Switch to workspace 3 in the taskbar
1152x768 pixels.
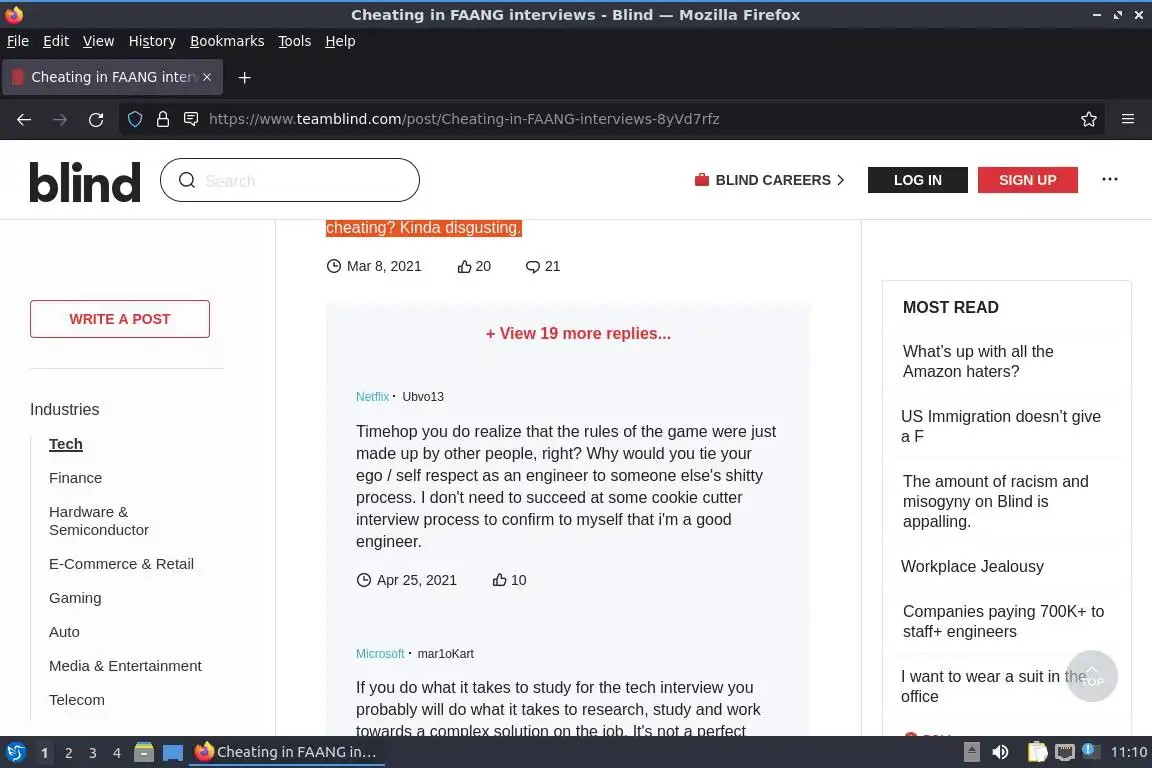point(93,753)
